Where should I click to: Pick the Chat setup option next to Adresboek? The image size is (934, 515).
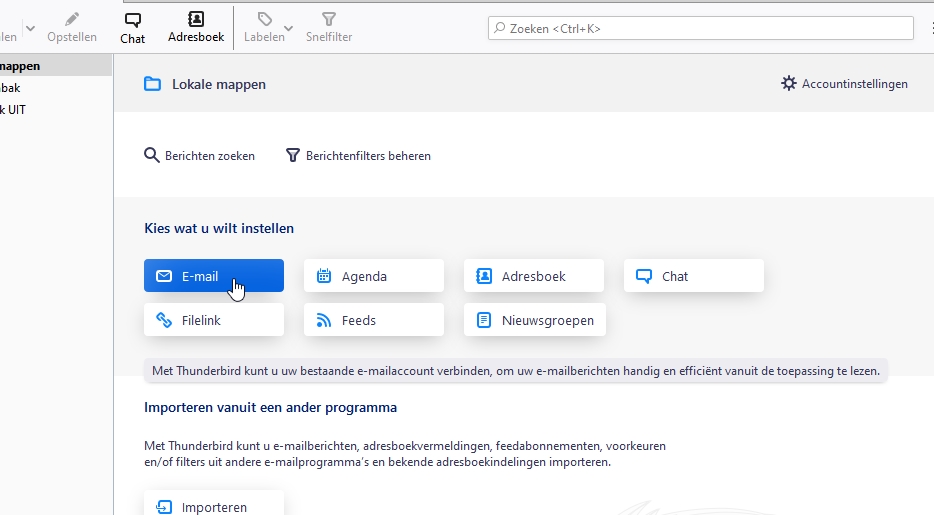click(x=693, y=276)
